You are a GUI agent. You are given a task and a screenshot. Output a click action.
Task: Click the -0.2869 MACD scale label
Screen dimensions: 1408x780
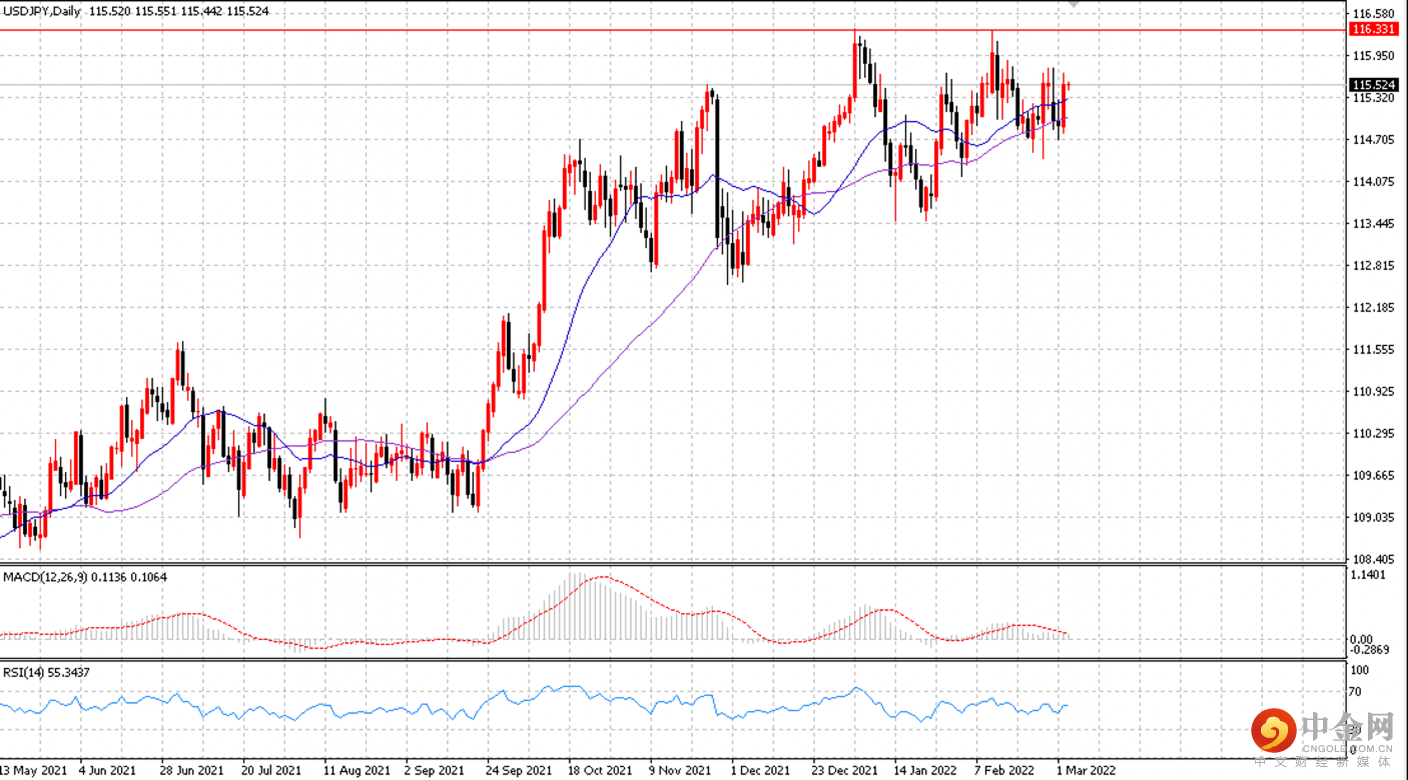[x=1370, y=651]
